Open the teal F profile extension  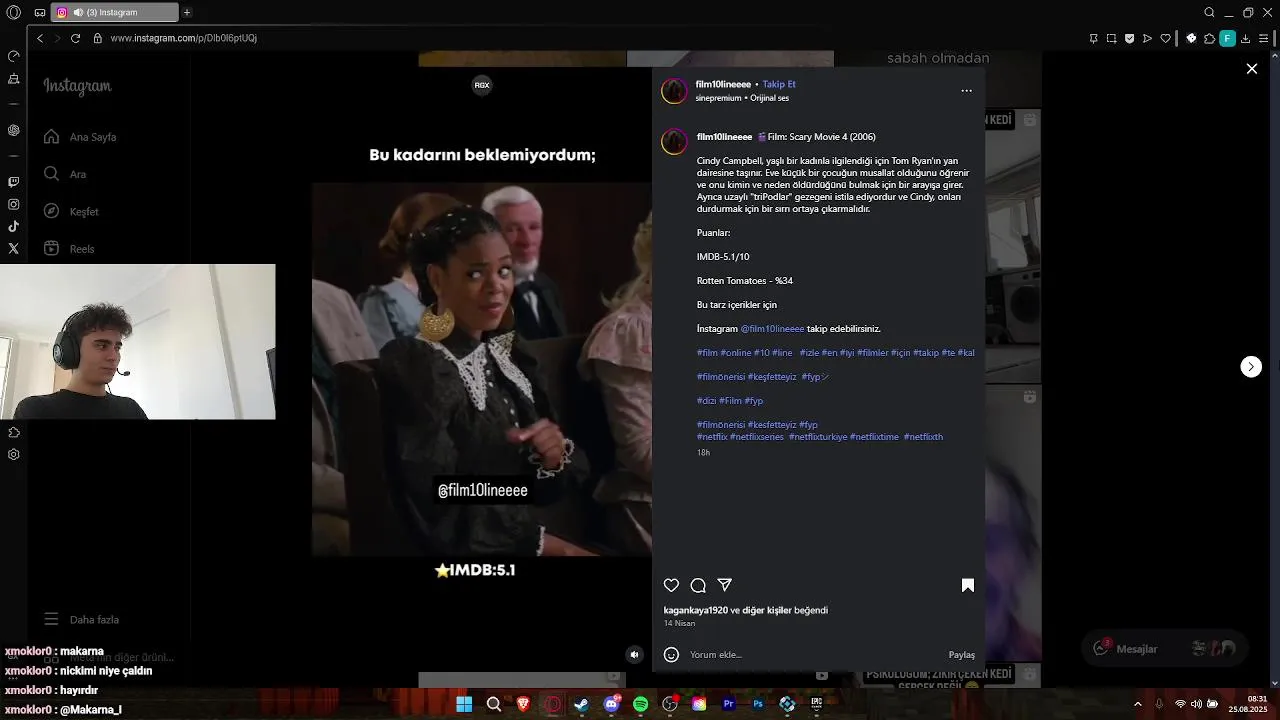(x=1227, y=38)
